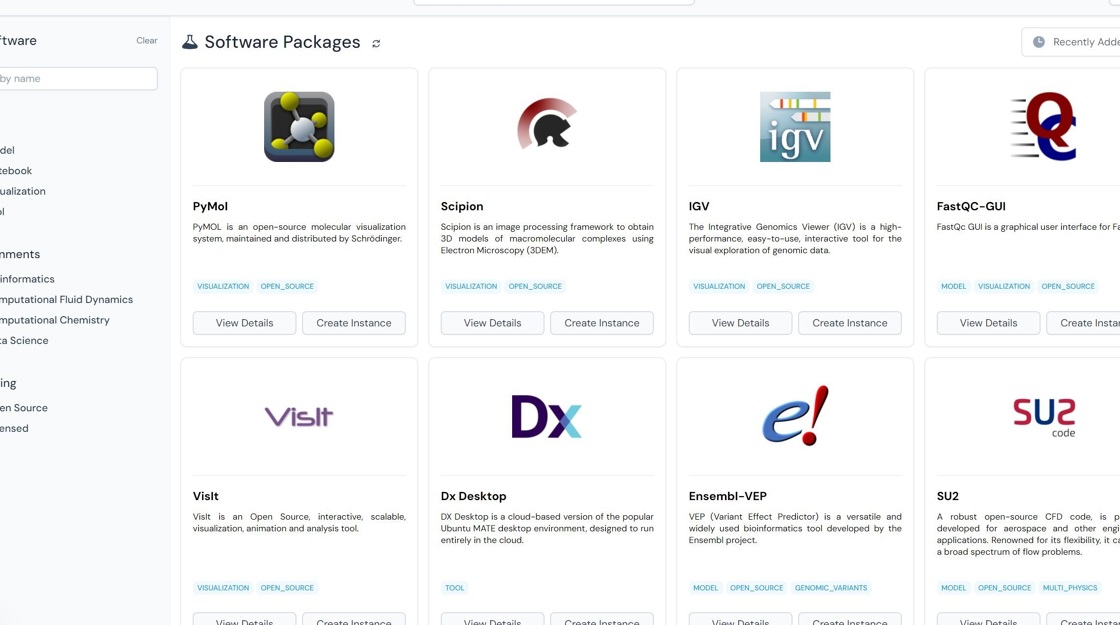
Task: Click the VISUALIZATION tag on VisIt card
Action: (223, 588)
